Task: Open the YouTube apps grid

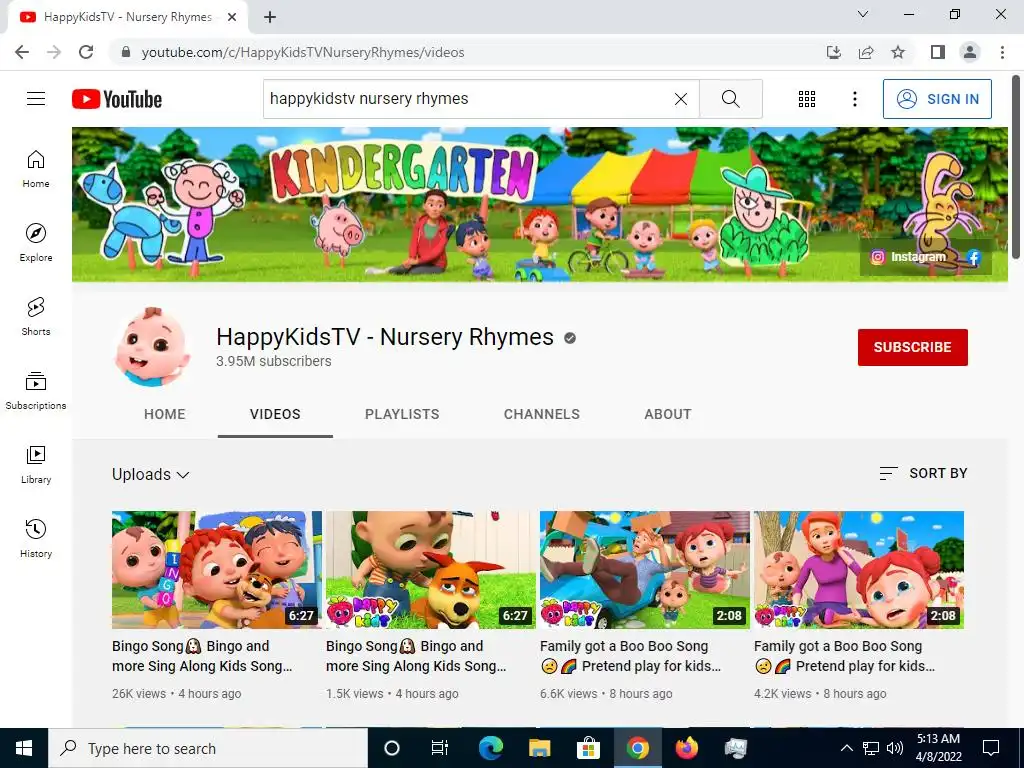Action: pyautogui.click(x=807, y=99)
